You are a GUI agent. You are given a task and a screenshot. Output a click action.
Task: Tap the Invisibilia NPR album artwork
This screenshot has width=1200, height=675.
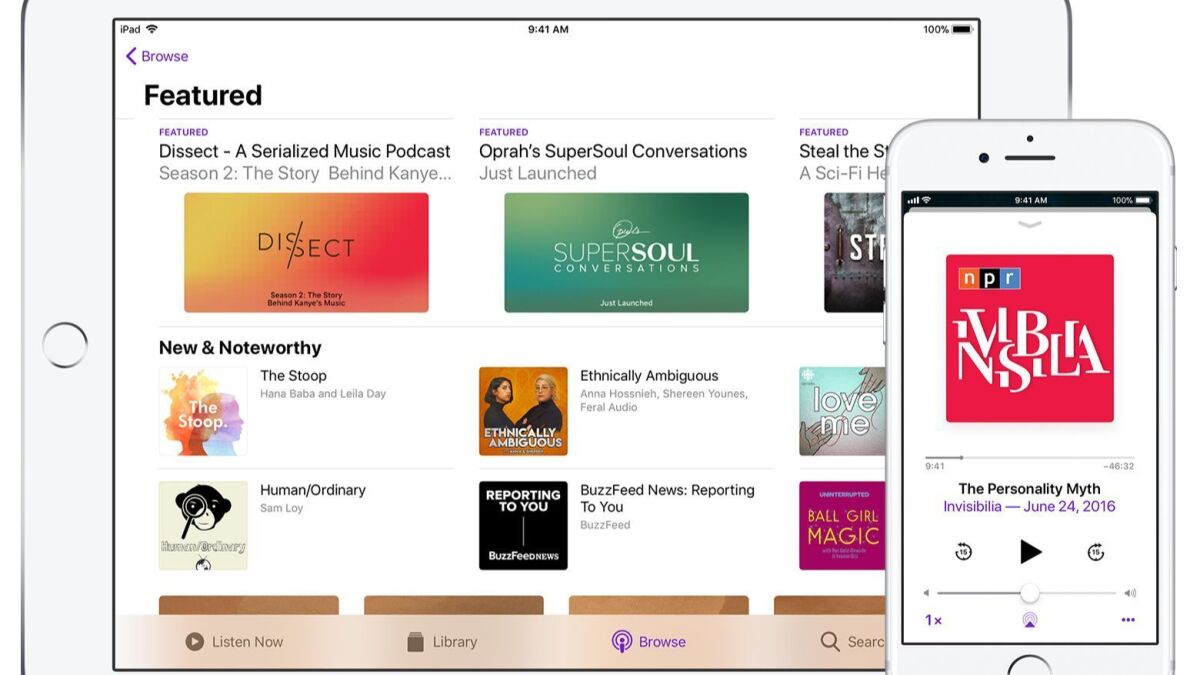pos(1030,338)
